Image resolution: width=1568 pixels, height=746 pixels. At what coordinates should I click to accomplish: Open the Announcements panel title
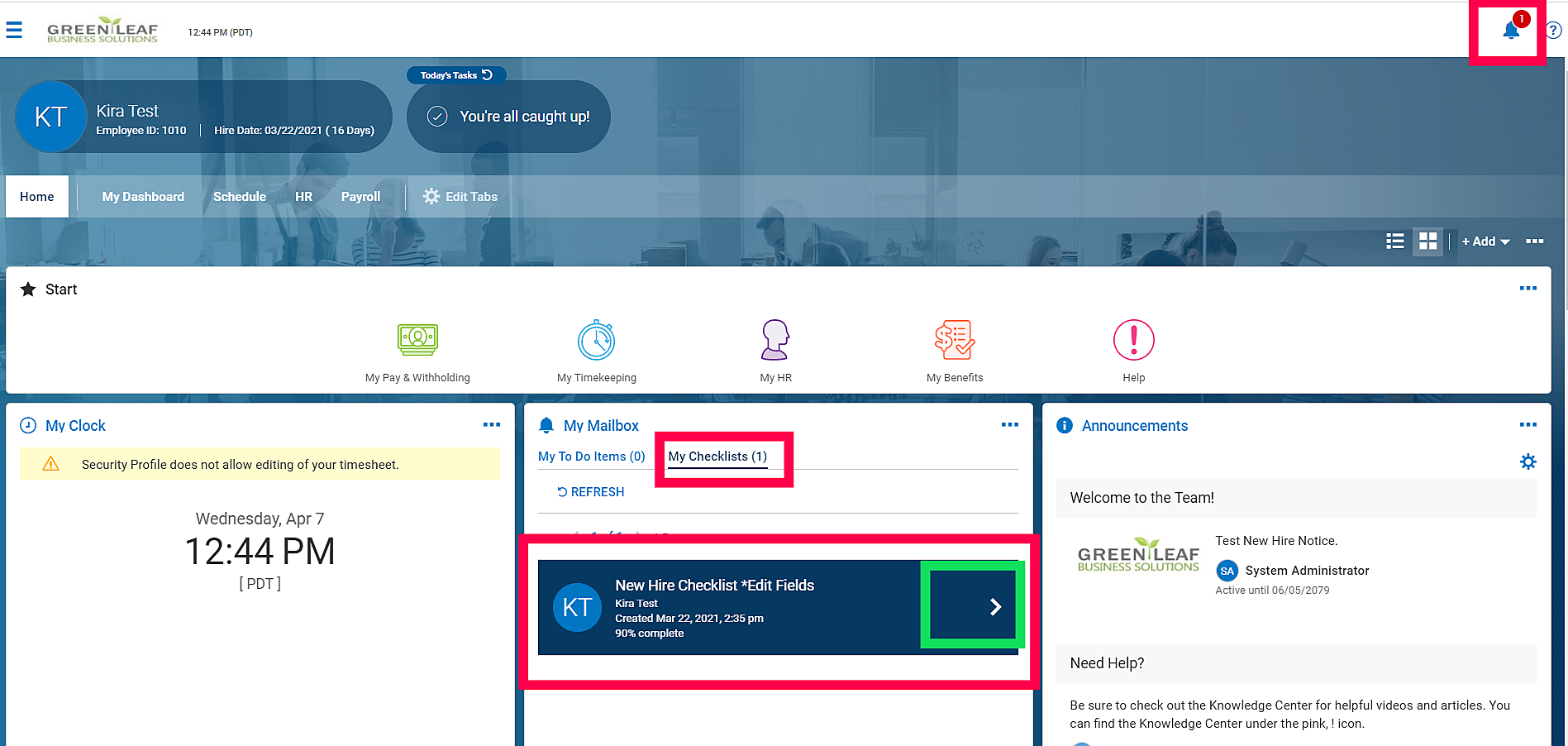point(1135,426)
